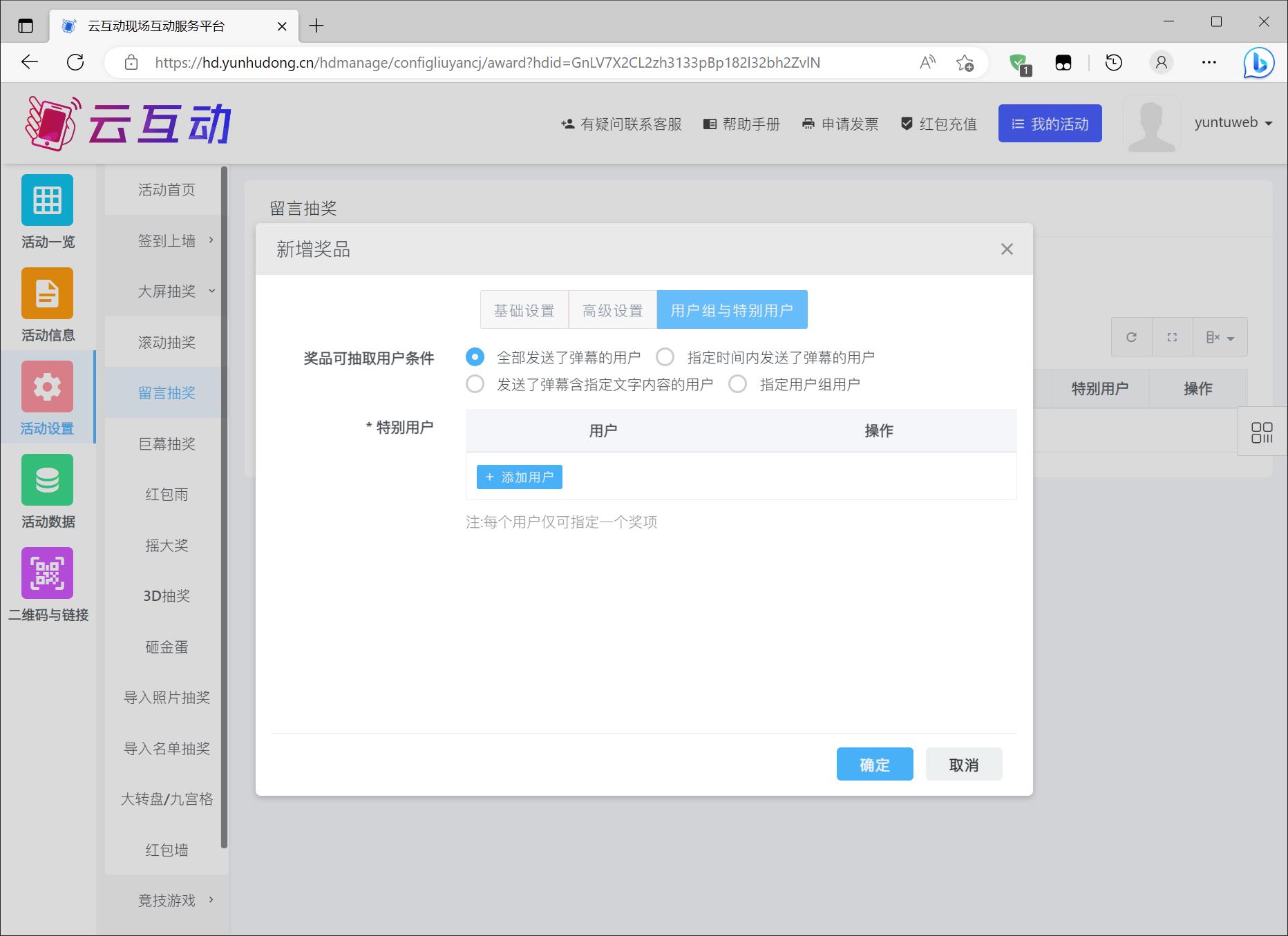1288x936 pixels.
Task: Open the 红包充值 link
Action: click(939, 124)
